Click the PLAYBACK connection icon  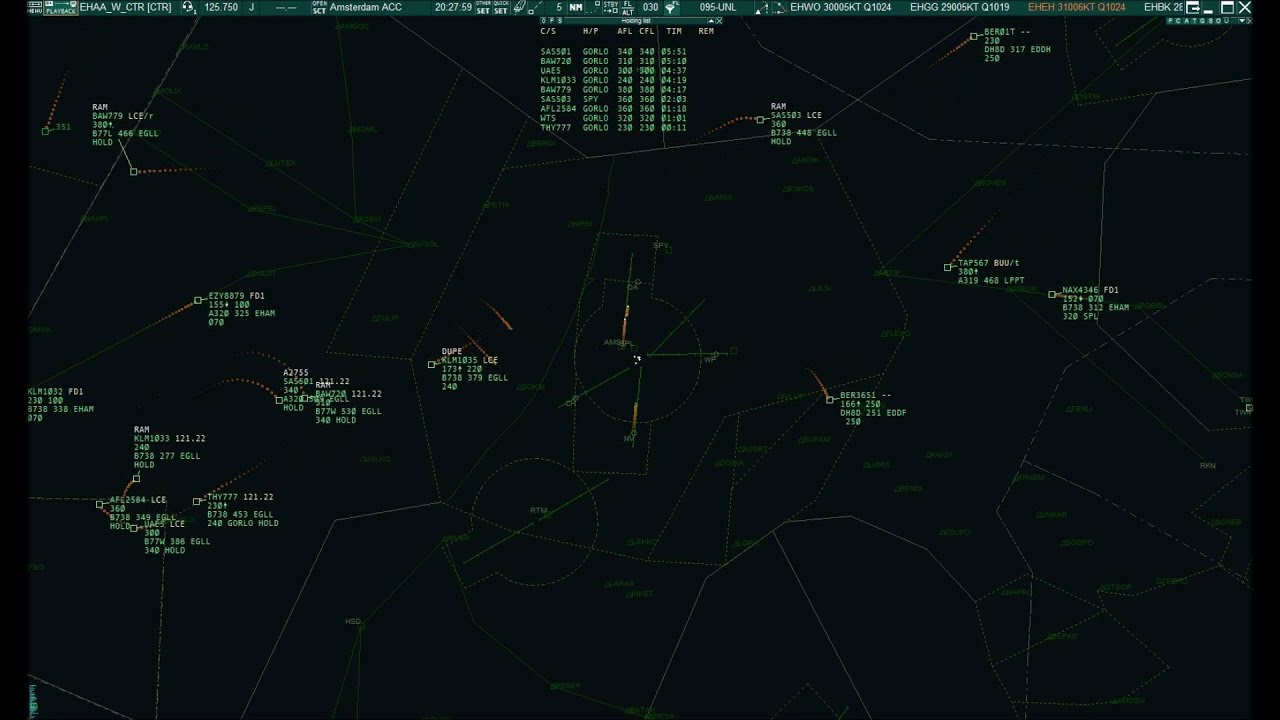point(61,7)
